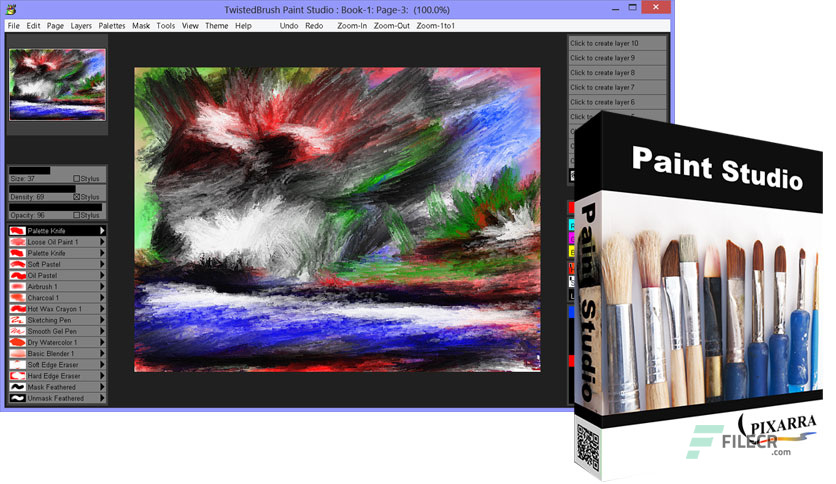The height and width of the screenshot is (484, 836).
Task: Open the arrow beside Hard Edge Eraser
Action: [102, 376]
